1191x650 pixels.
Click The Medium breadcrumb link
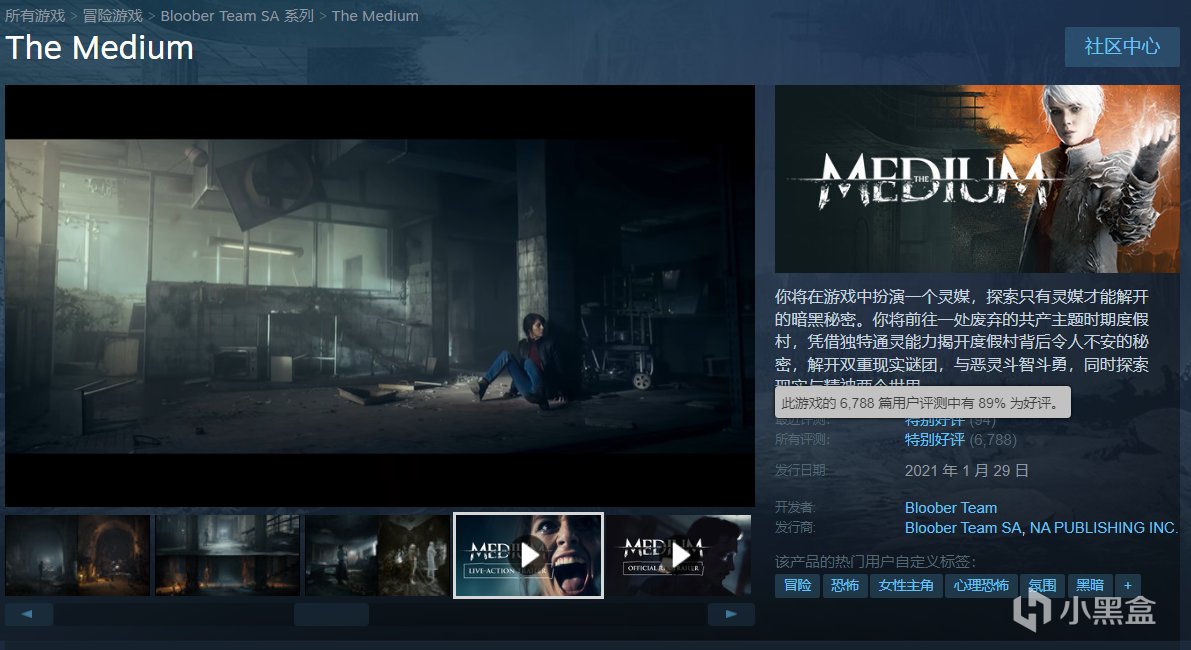pyautogui.click(x=375, y=15)
